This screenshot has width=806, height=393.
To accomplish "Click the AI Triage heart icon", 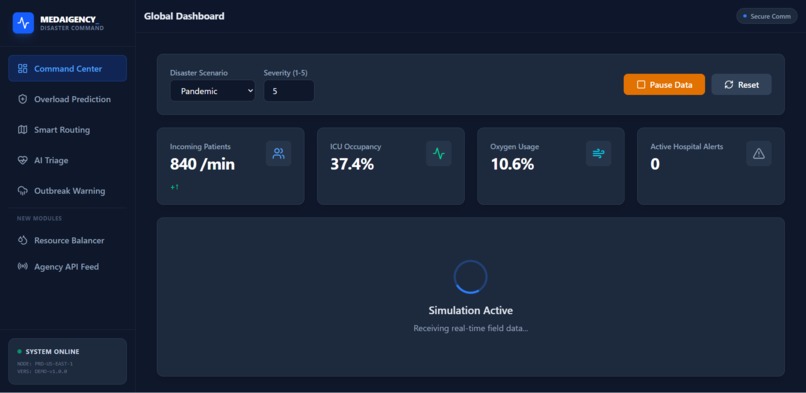I will (x=22, y=160).
